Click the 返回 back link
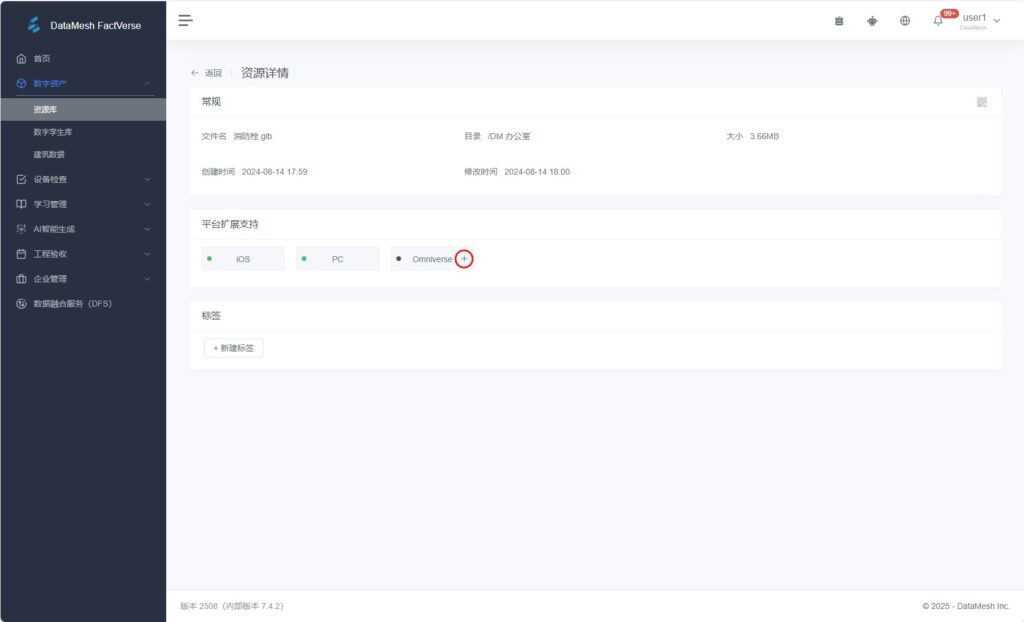 207,73
